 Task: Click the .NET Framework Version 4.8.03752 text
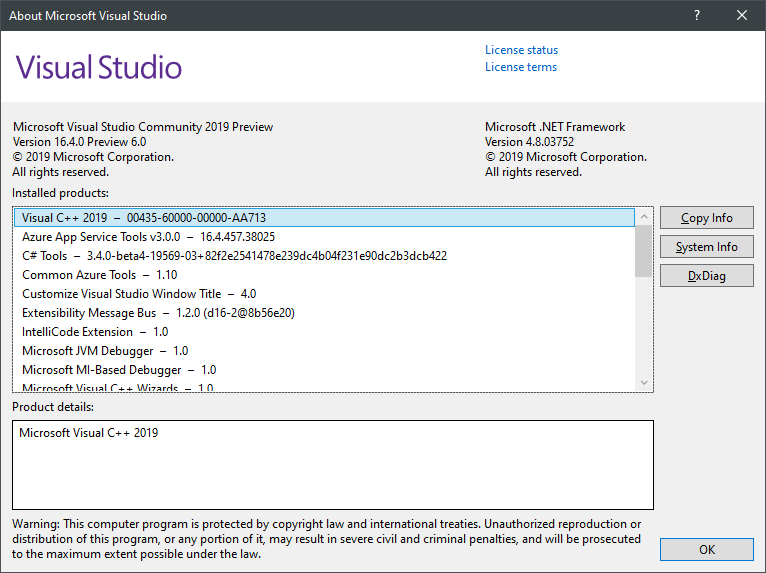point(529,142)
